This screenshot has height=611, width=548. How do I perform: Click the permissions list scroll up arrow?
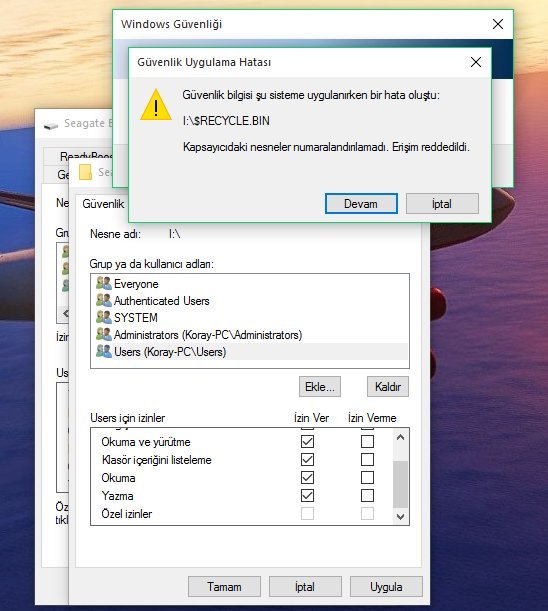pos(400,437)
